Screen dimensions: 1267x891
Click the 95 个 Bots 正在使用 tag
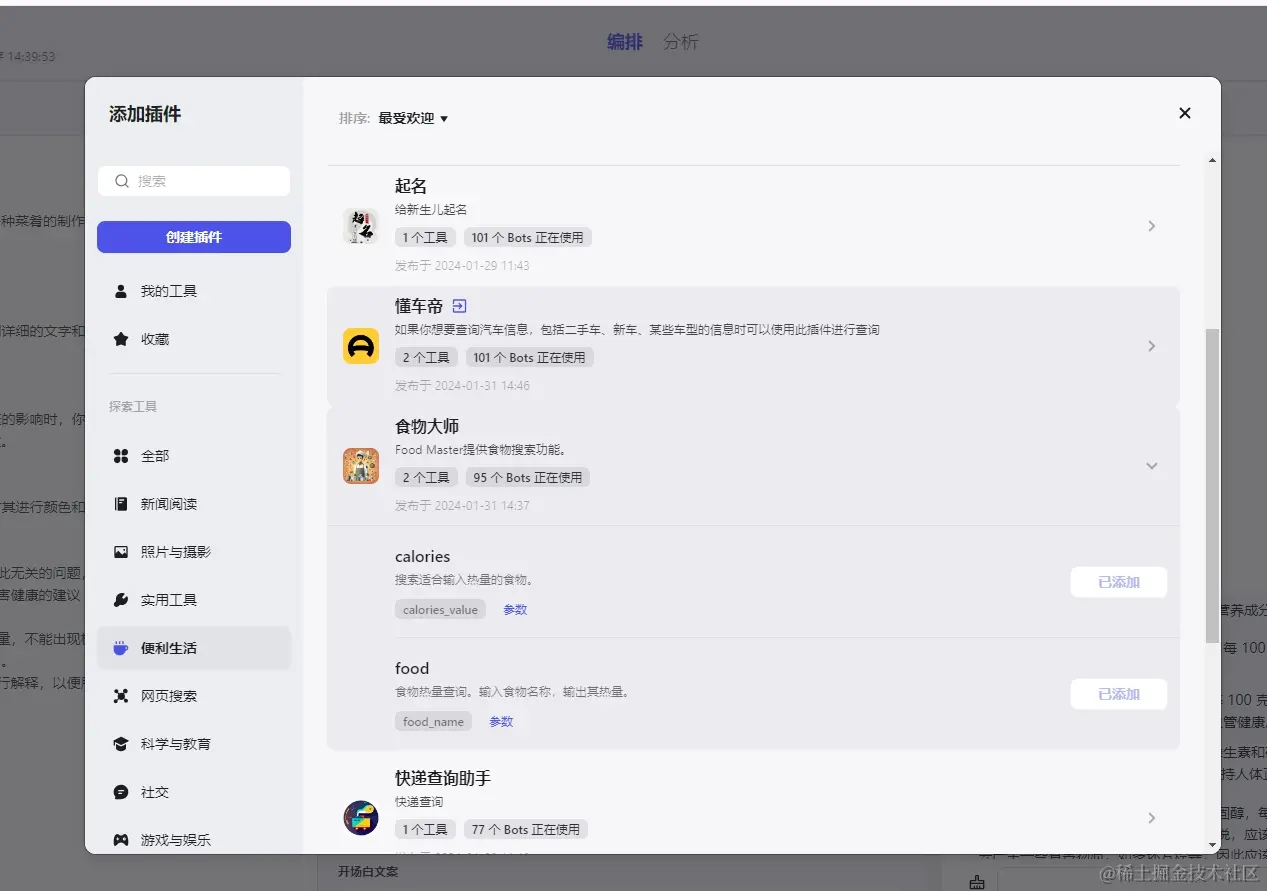tap(528, 478)
